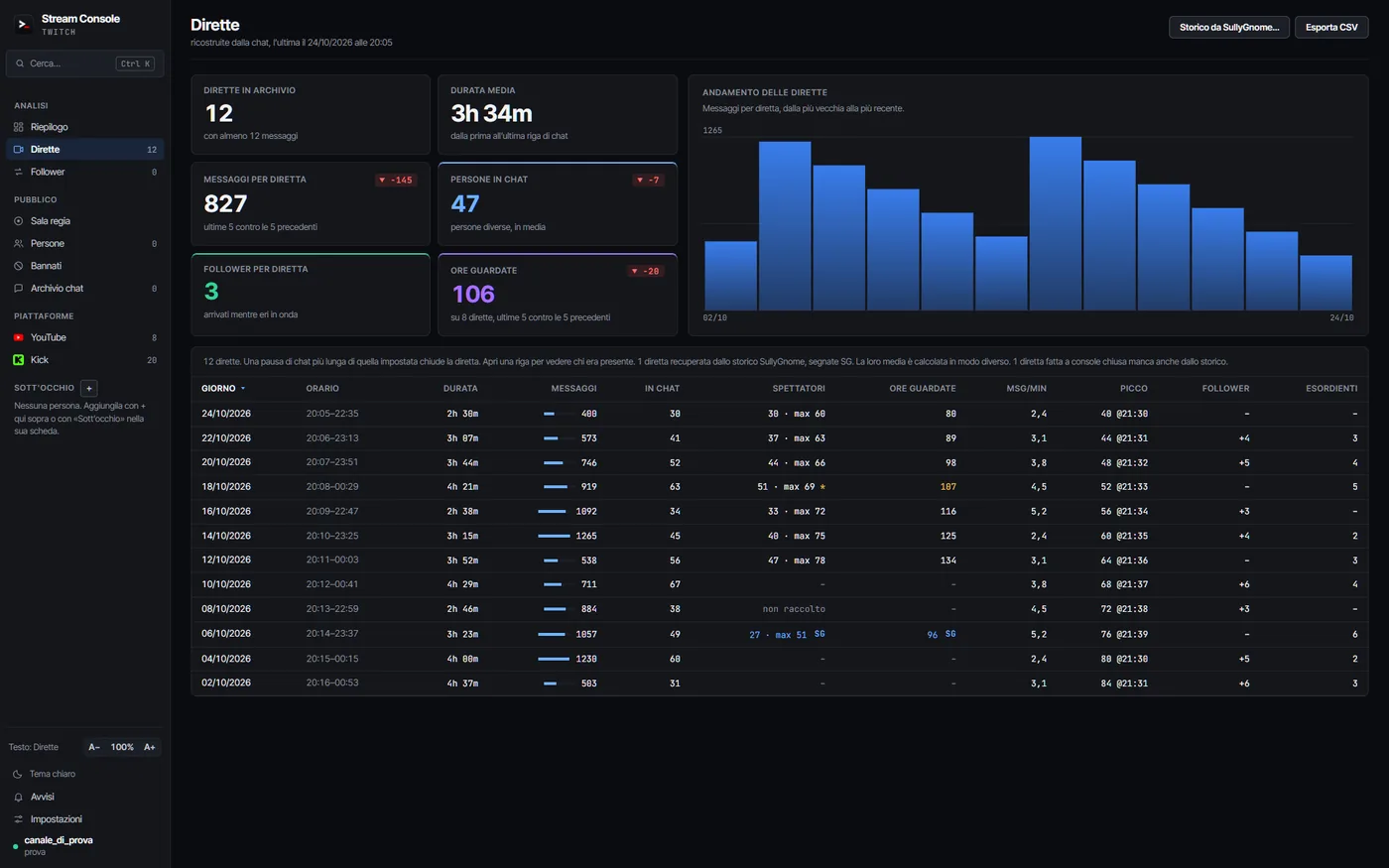This screenshot has width=1389, height=868.
Task: Decrease text size with A− button
Action: [94, 747]
